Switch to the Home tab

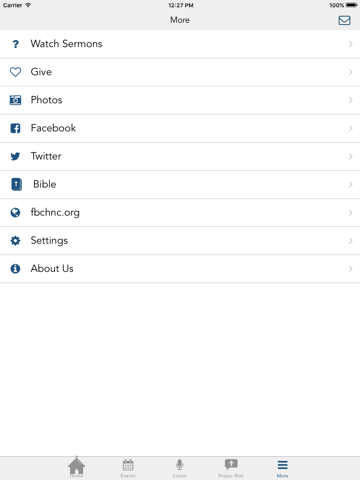coord(76,467)
